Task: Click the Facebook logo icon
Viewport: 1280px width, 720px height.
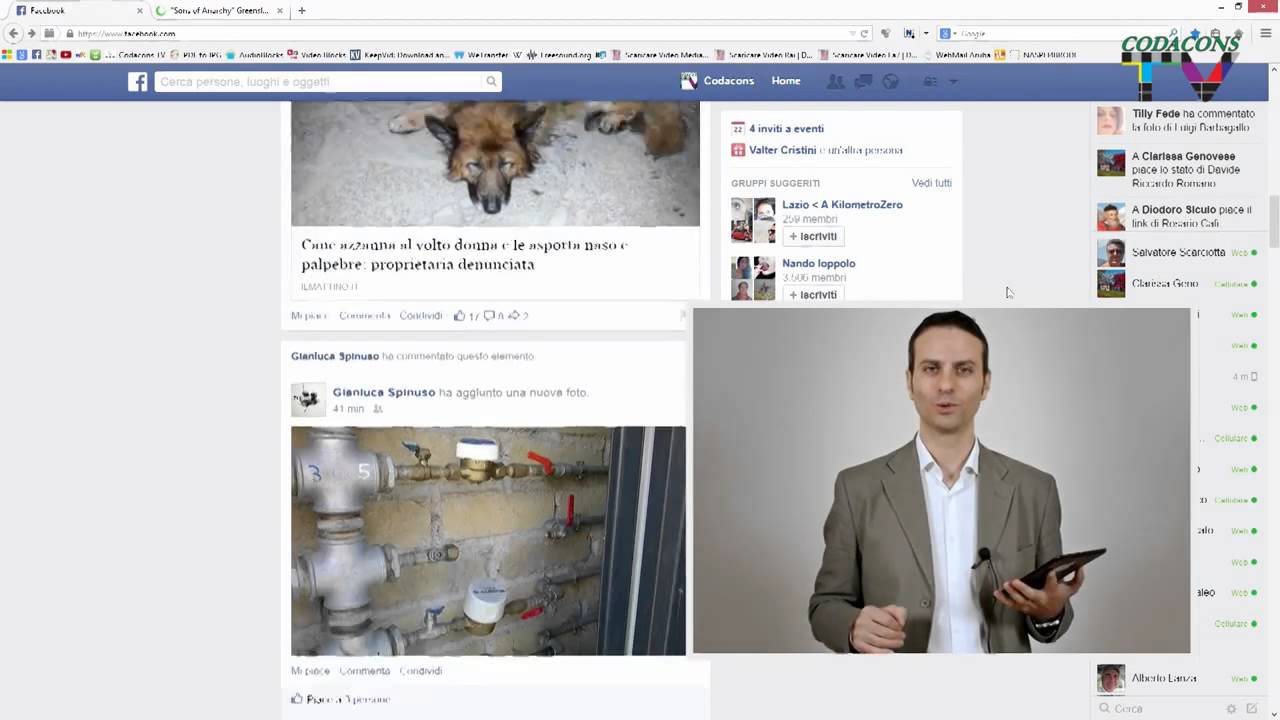Action: pos(137,82)
